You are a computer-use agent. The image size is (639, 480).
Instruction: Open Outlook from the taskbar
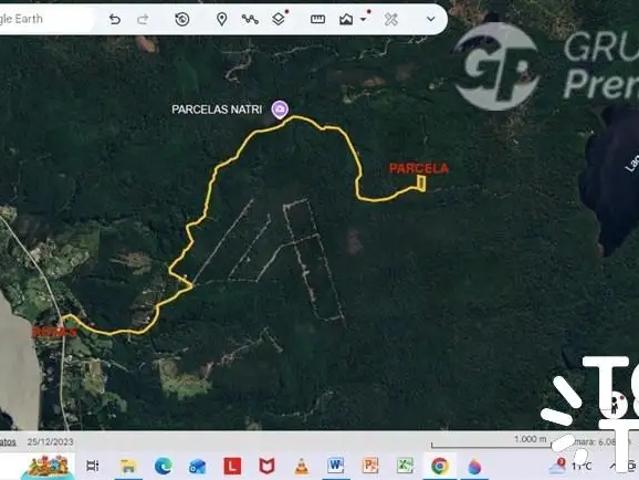[198, 466]
